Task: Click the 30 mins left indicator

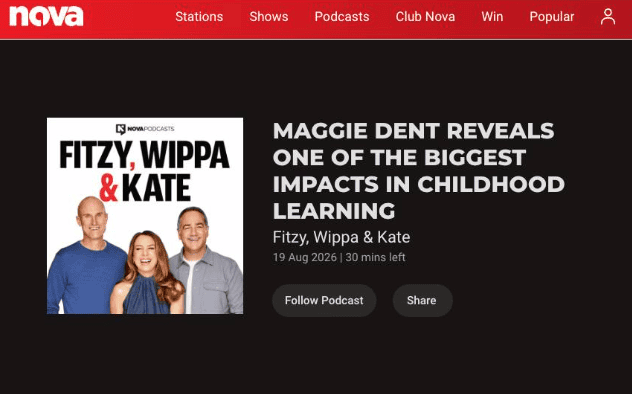Action: pyautogui.click(x=375, y=257)
